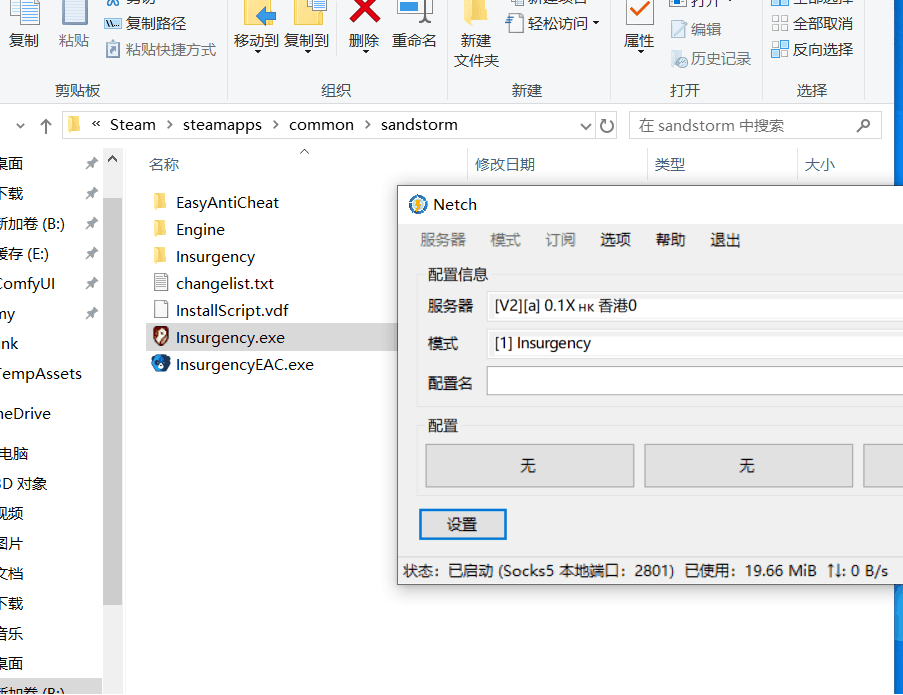The height and width of the screenshot is (695, 903).
Task: Click the red Delete (删除) icon
Action: click(x=365, y=10)
